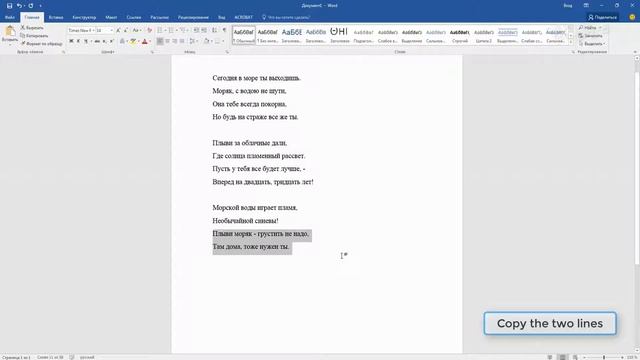Expand the styles gallery

[x=571, y=42]
